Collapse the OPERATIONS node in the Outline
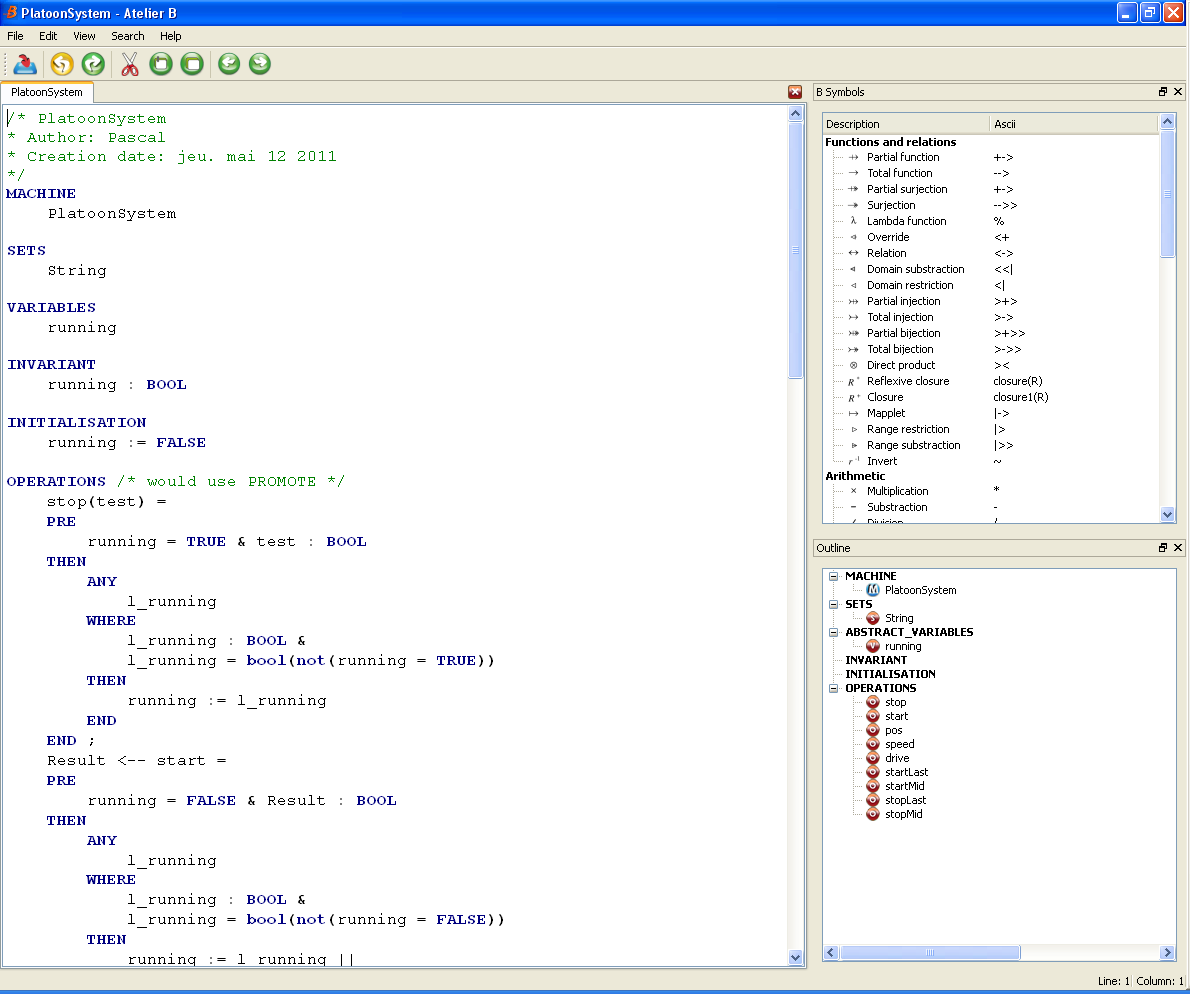Viewport: 1190px width, 994px height. 833,688
